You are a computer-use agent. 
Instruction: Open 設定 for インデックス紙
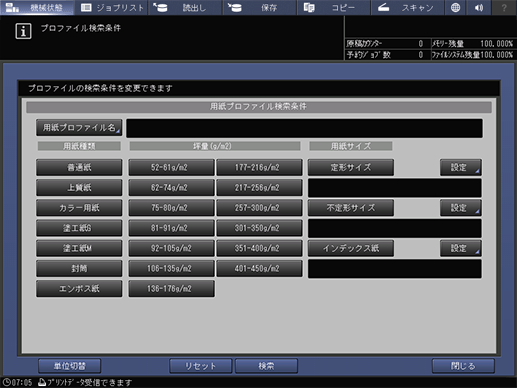[x=461, y=248]
